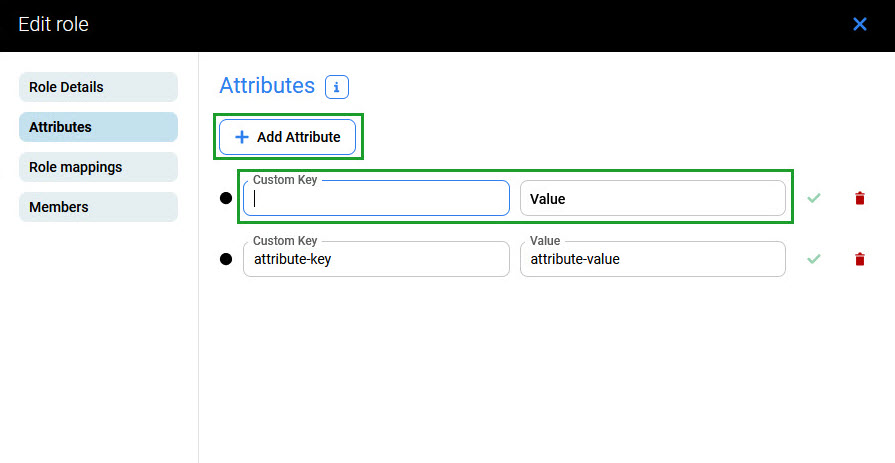Edit the attribute-key Custom Key field
The width and height of the screenshot is (895, 463).
376,260
